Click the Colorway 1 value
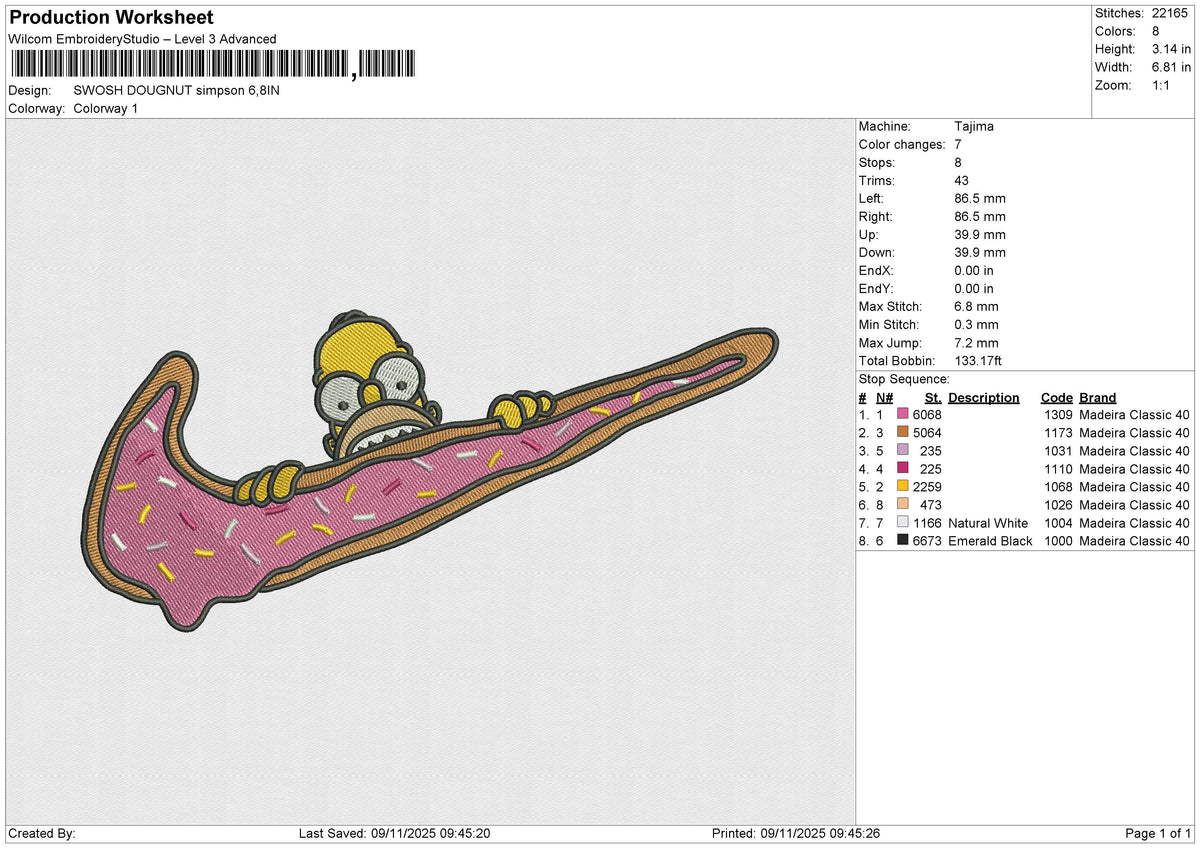The width and height of the screenshot is (1200, 848). tap(106, 108)
